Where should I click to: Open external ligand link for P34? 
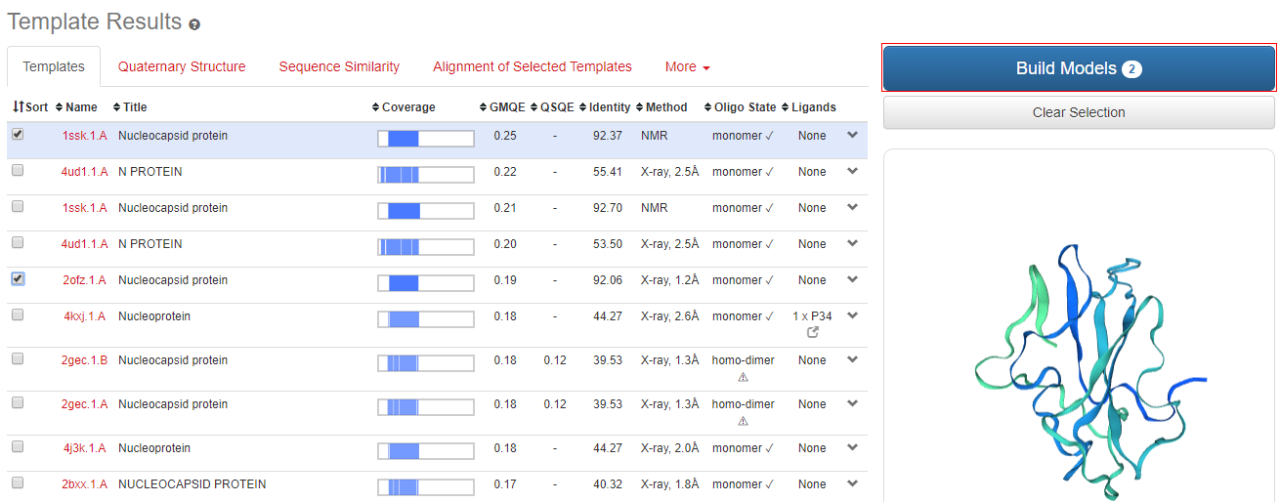(813, 333)
